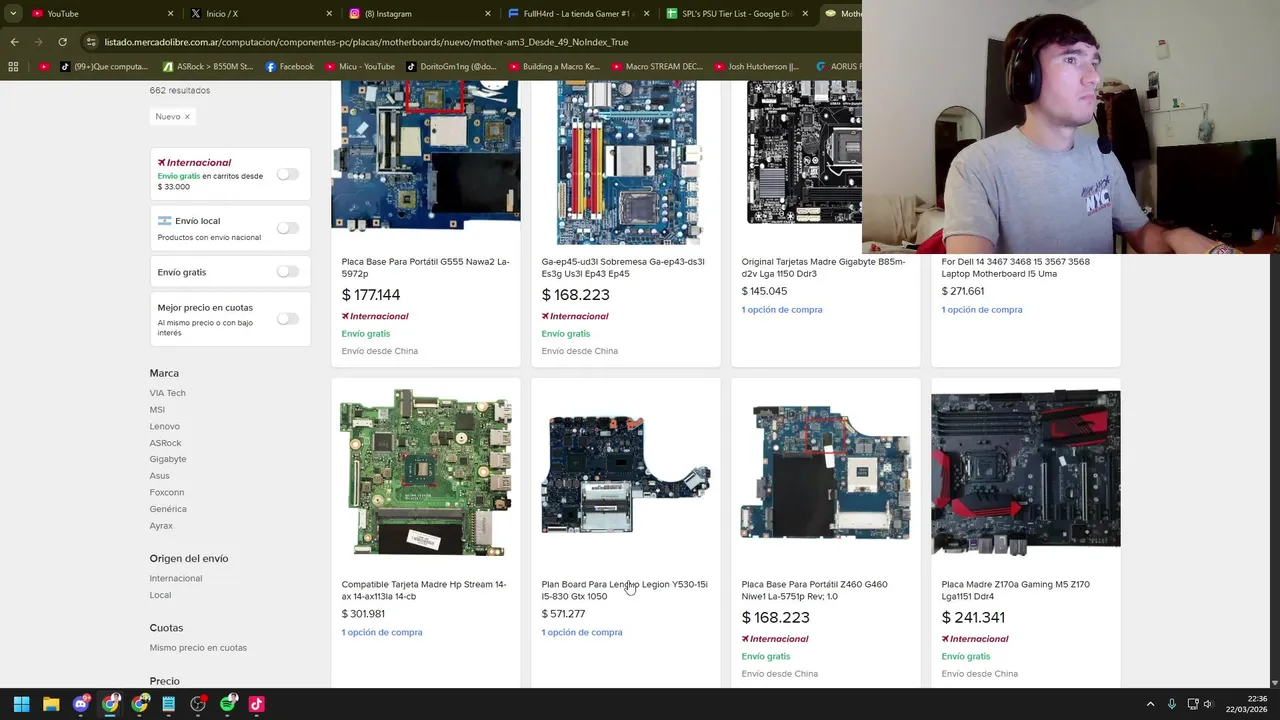Filter by brand Lenovo

[x=165, y=427]
